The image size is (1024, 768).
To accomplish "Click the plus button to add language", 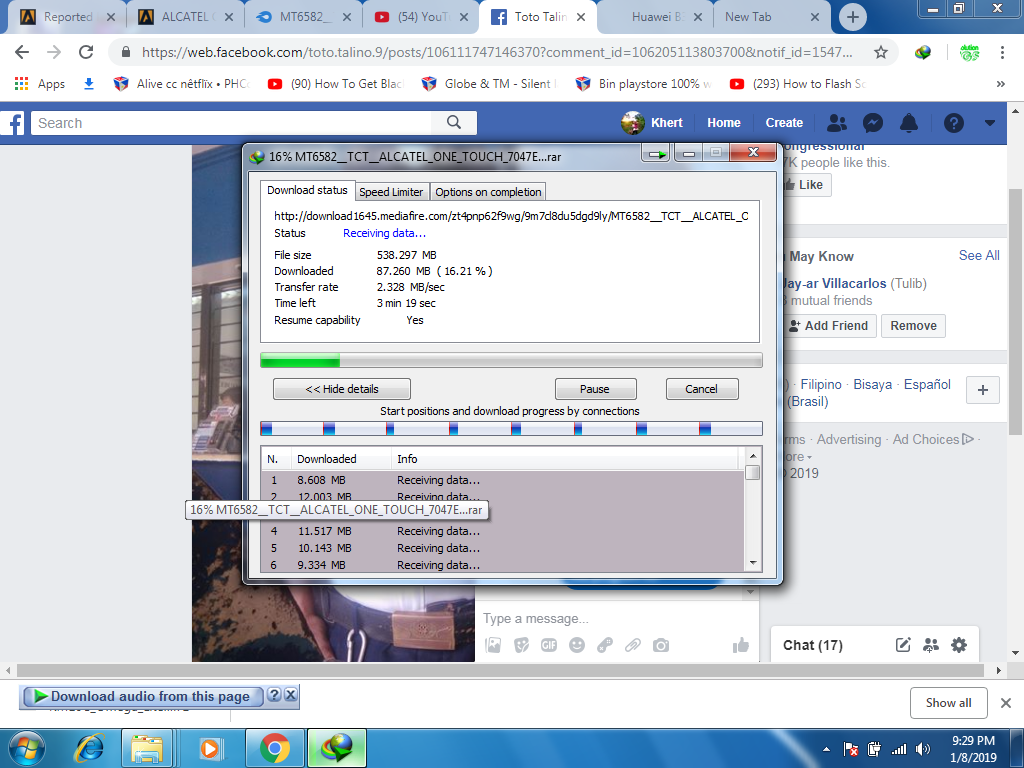I will [983, 391].
